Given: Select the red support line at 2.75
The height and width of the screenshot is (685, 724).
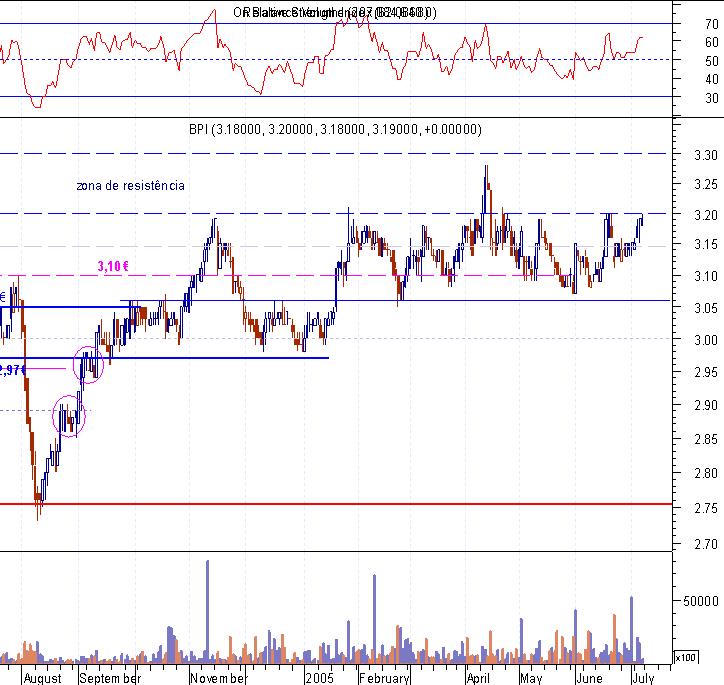Looking at the screenshot, I should tap(336, 504).
